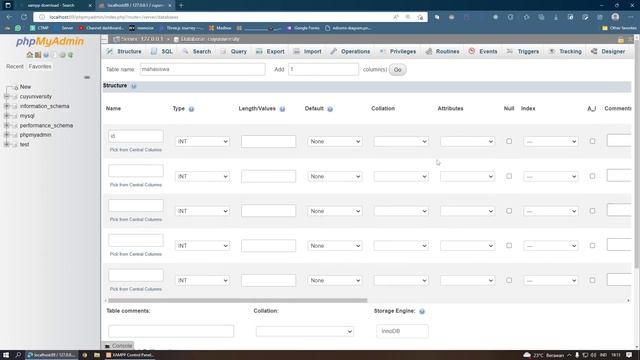Focus the Table name input field
The width and height of the screenshot is (640, 360).
coord(202,69)
